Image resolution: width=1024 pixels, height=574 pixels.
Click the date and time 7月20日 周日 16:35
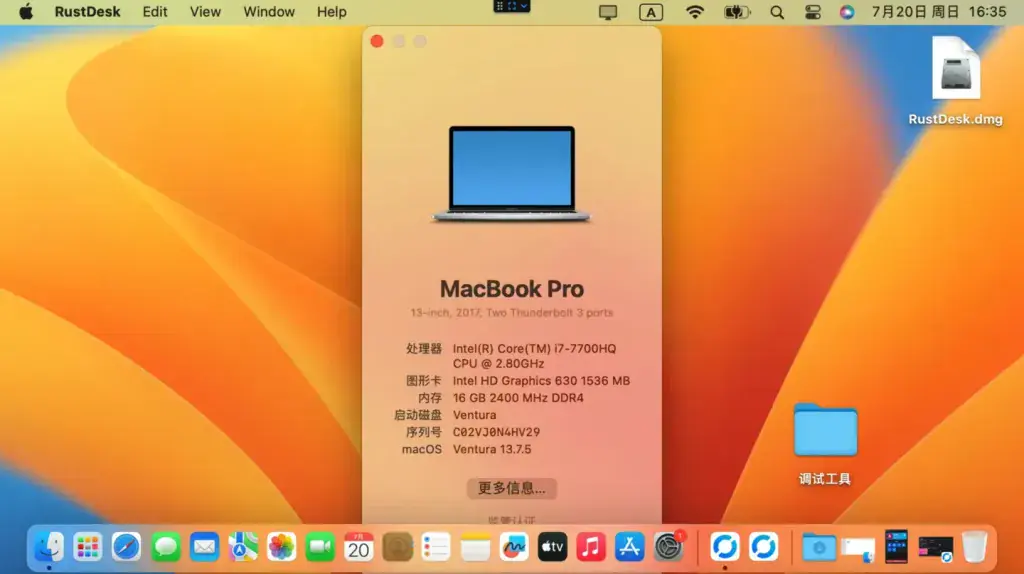point(938,12)
